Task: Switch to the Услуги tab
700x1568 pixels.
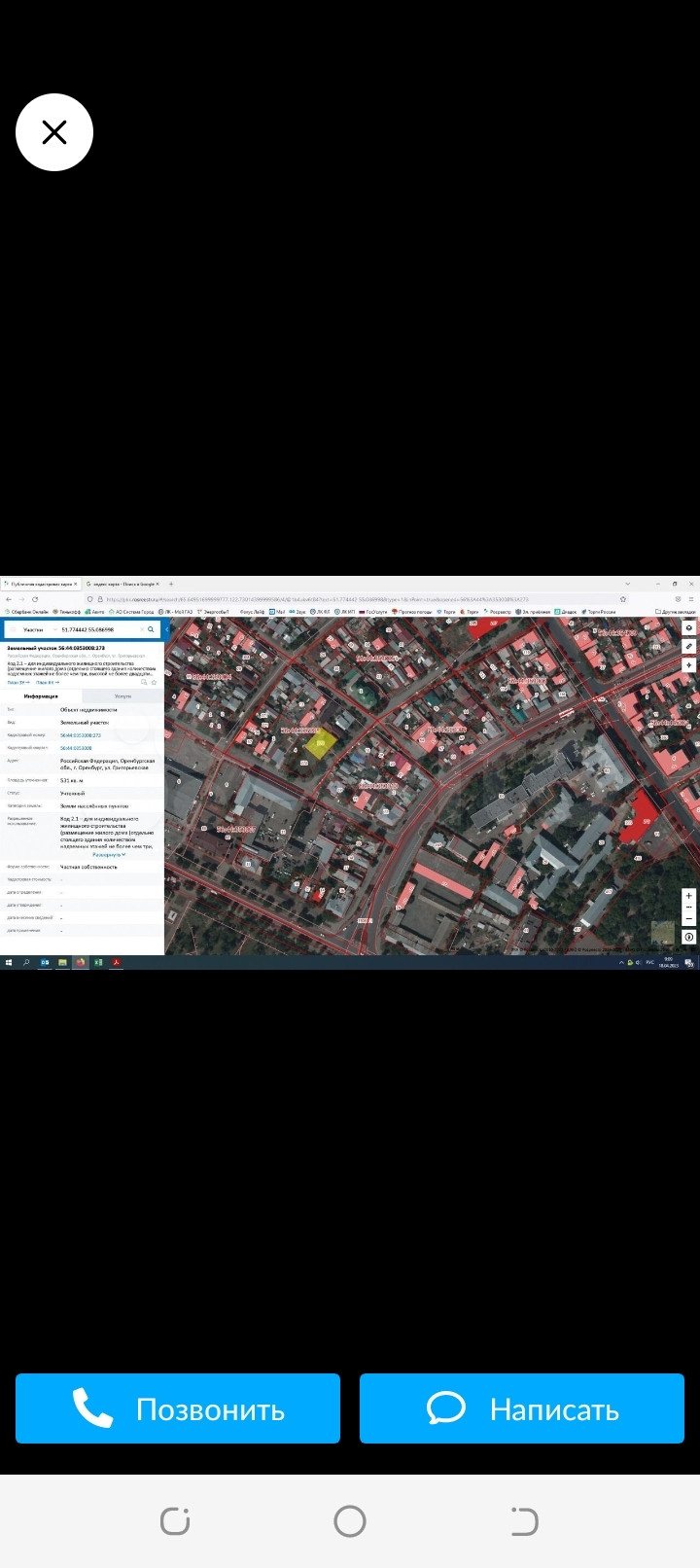Action: (x=122, y=696)
